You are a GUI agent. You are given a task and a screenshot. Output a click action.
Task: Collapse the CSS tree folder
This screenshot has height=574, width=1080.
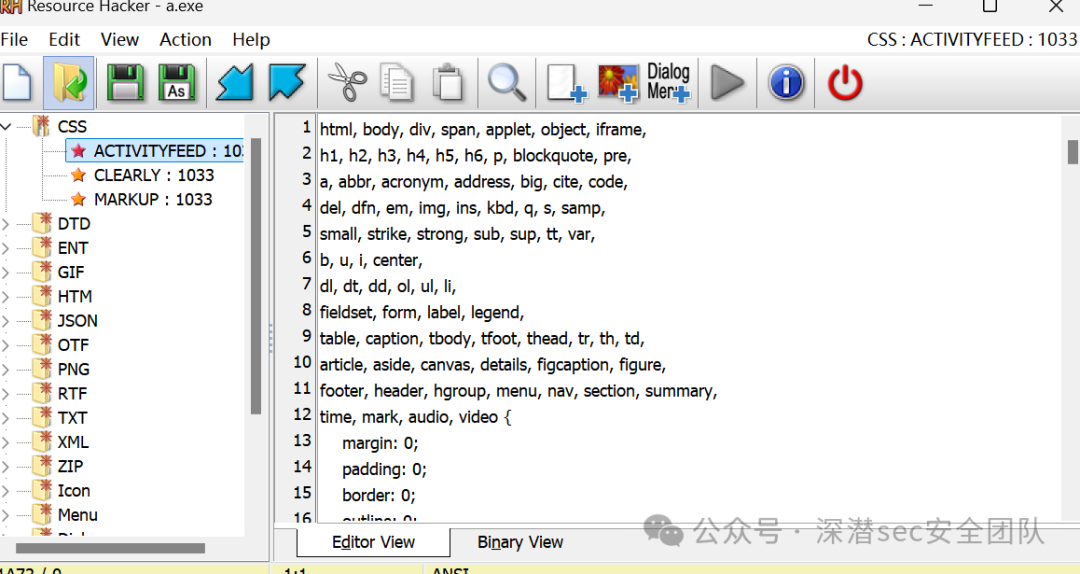pos(6,127)
